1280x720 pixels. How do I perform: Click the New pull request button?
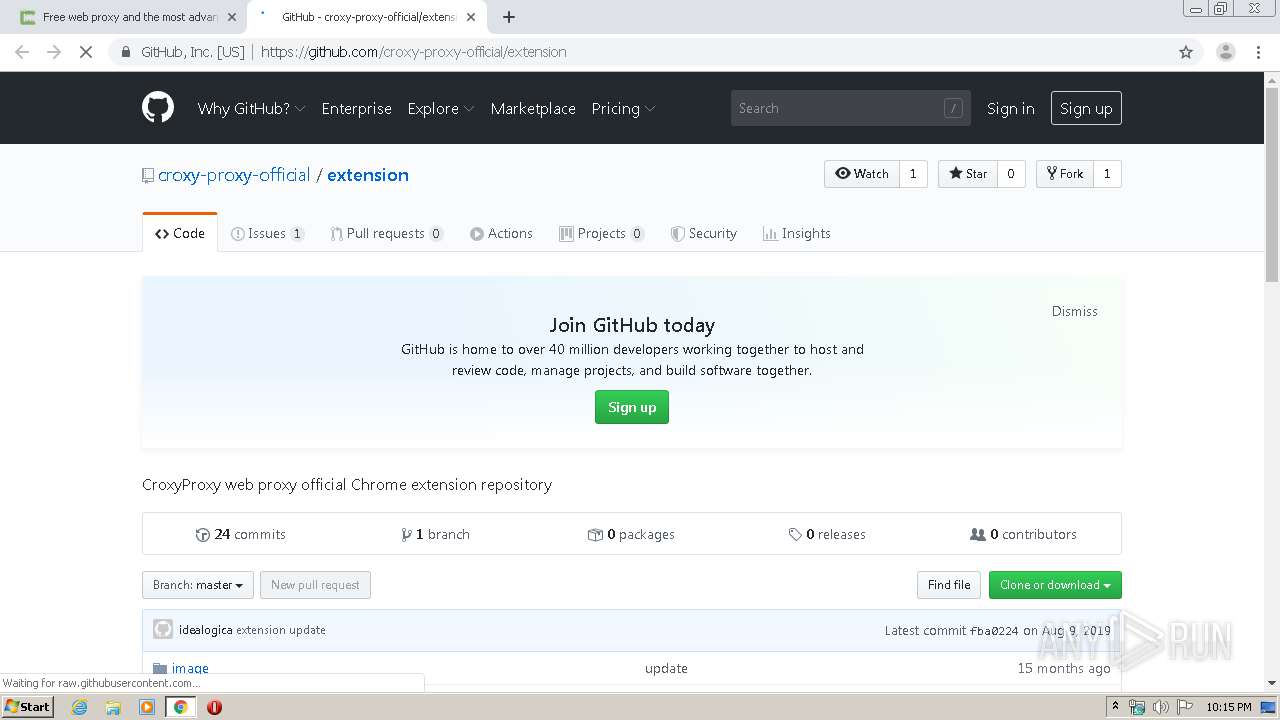pos(315,585)
